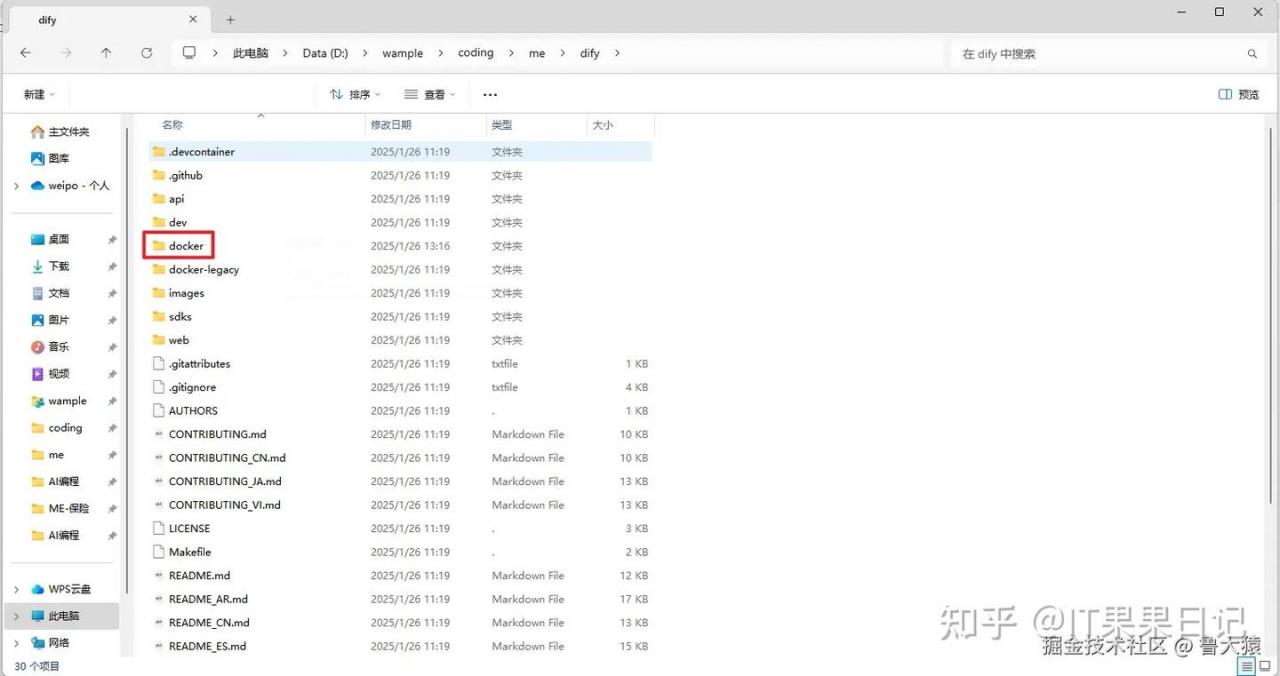Click 此电脑 breadcrumb in address bar
Viewport: 1280px width, 676px height.
pos(251,53)
